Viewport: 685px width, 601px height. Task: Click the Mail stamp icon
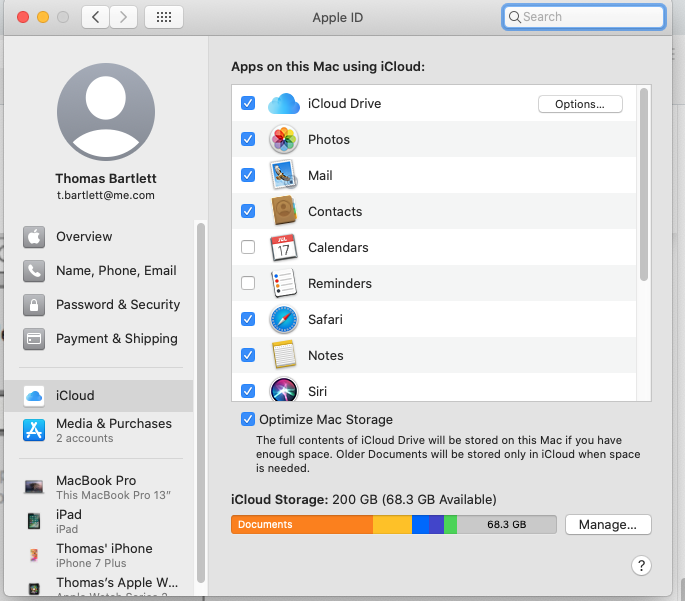284,175
